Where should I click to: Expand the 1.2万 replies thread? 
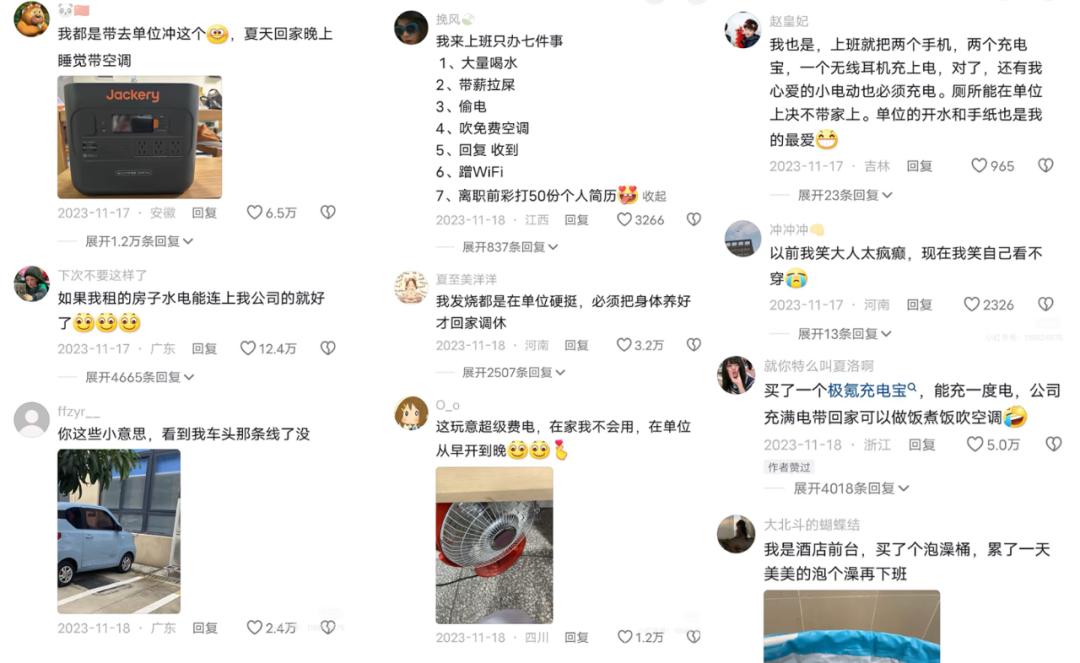[138, 241]
